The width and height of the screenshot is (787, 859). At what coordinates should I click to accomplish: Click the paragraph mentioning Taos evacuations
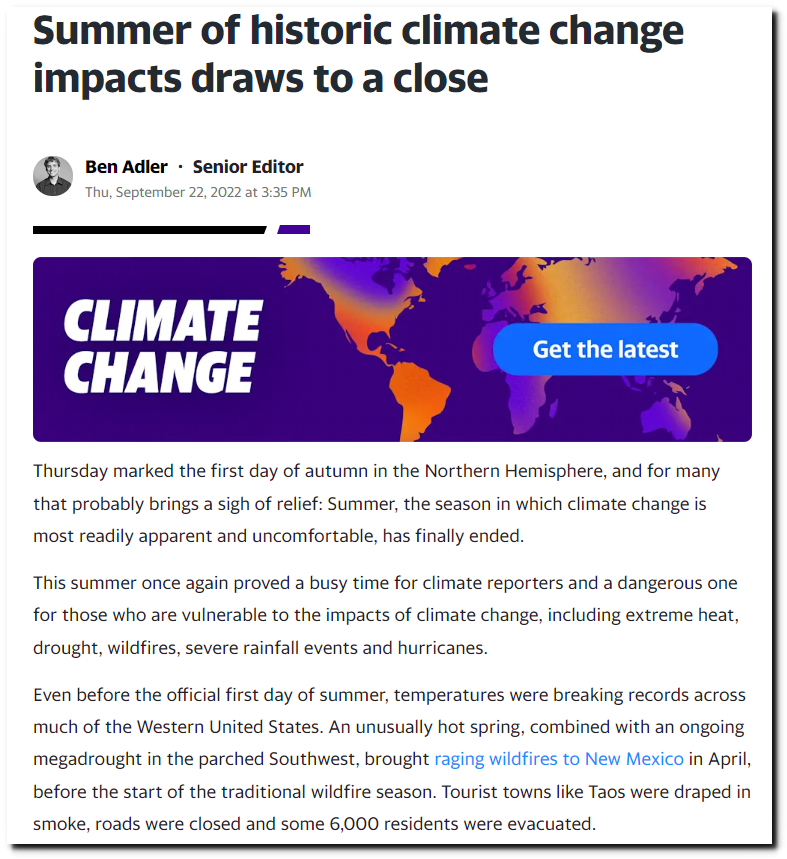(392, 759)
